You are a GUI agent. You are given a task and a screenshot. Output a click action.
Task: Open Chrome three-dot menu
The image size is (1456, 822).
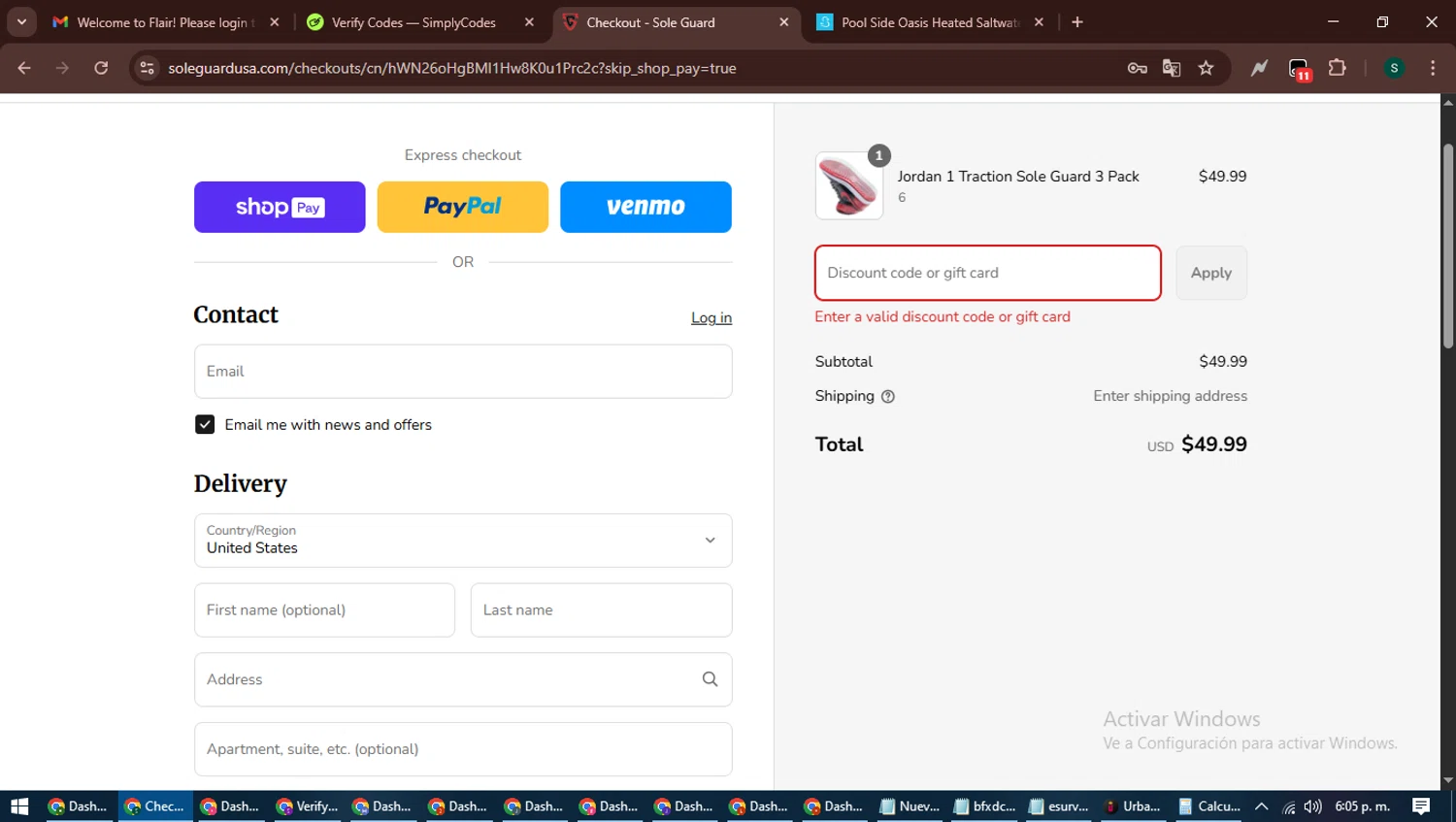pos(1433,68)
